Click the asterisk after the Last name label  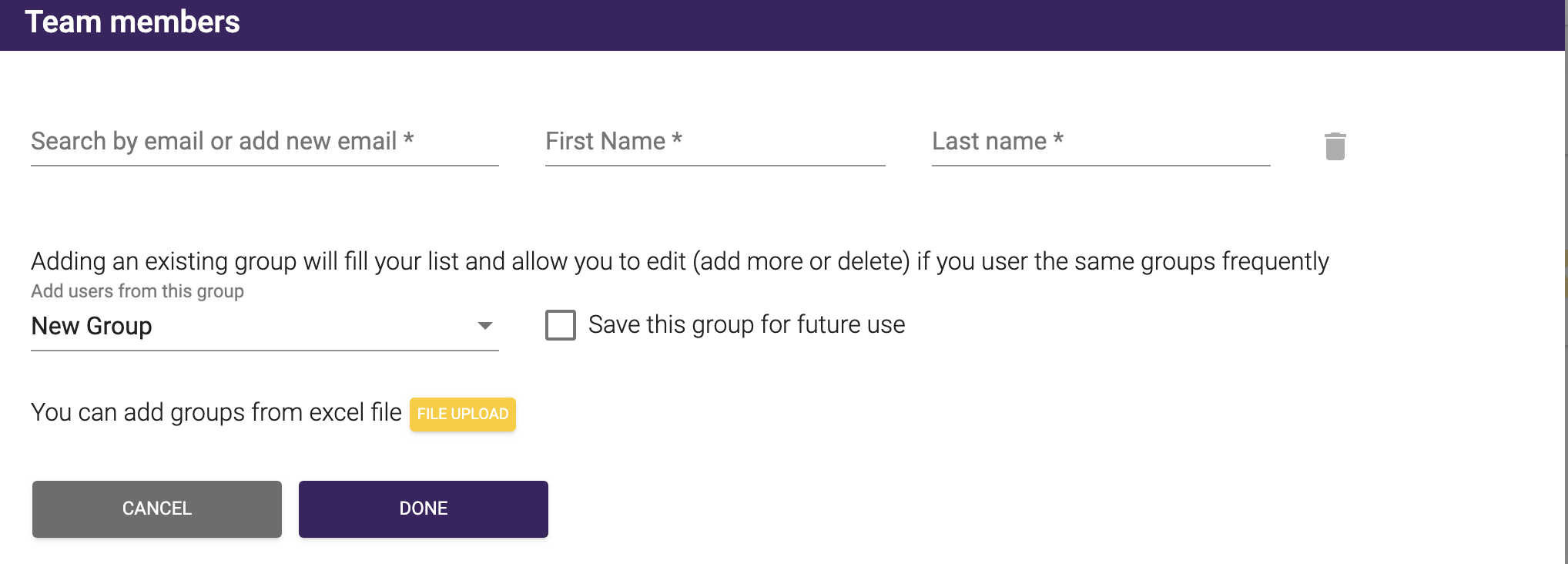1058,140
